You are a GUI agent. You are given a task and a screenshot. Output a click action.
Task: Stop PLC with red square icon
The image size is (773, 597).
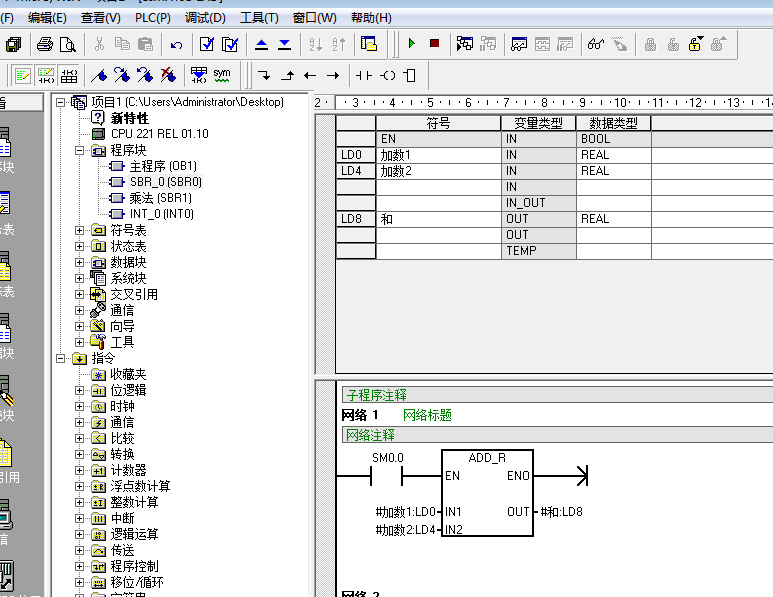point(434,44)
